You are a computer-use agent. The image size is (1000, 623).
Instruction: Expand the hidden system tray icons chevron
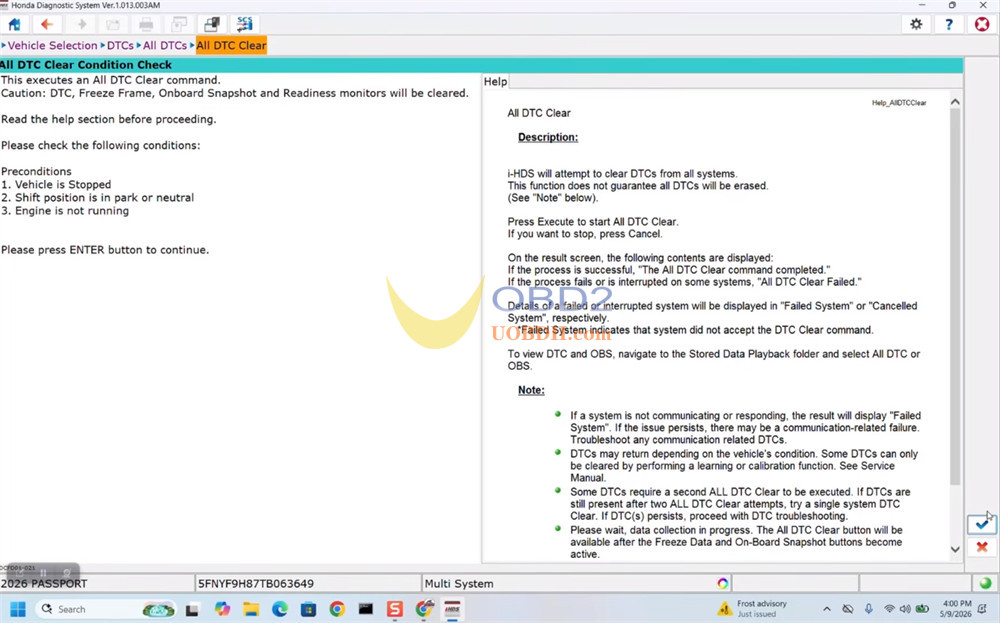click(827, 609)
